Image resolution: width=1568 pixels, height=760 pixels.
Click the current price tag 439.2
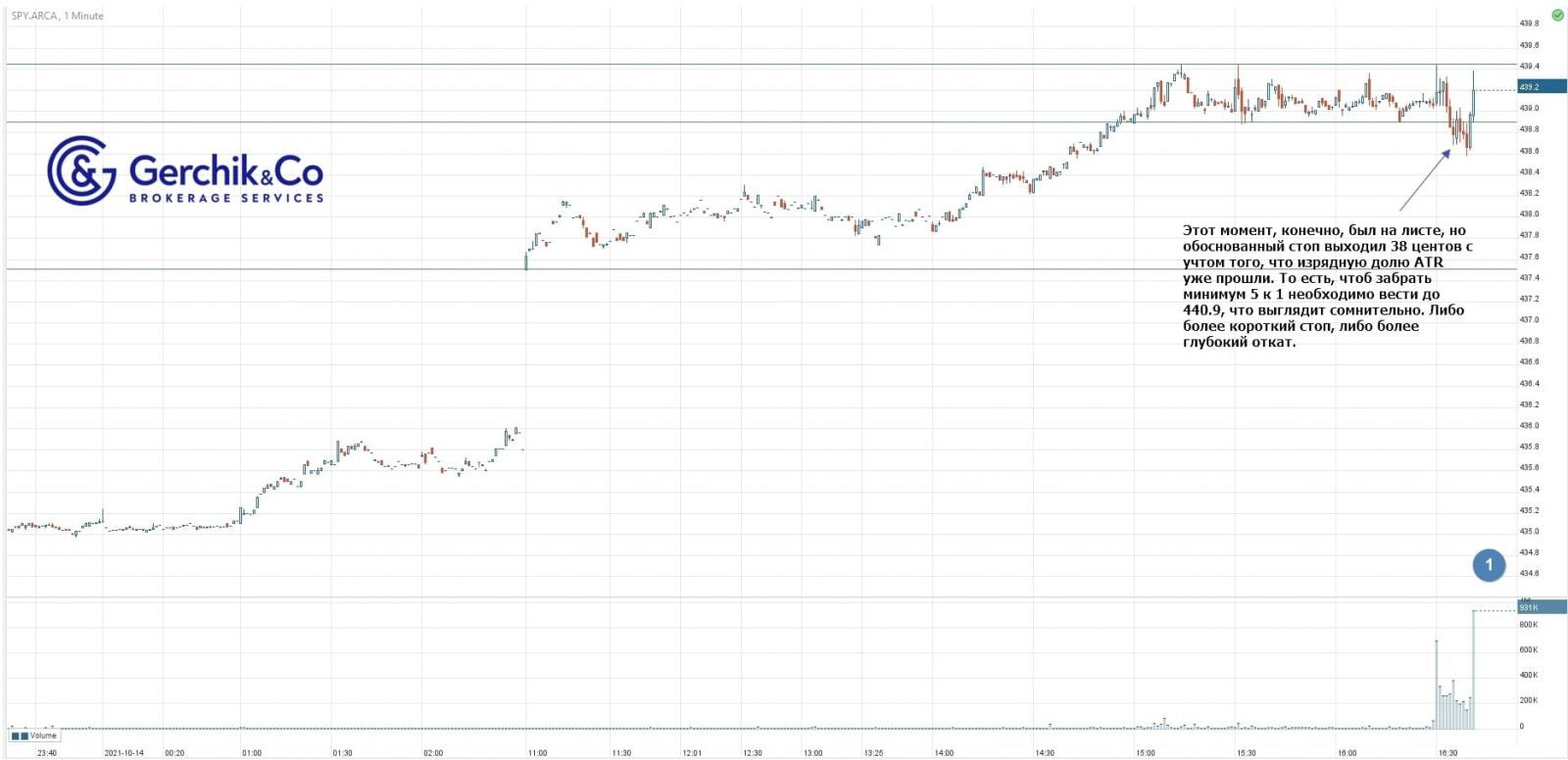pos(1541,87)
